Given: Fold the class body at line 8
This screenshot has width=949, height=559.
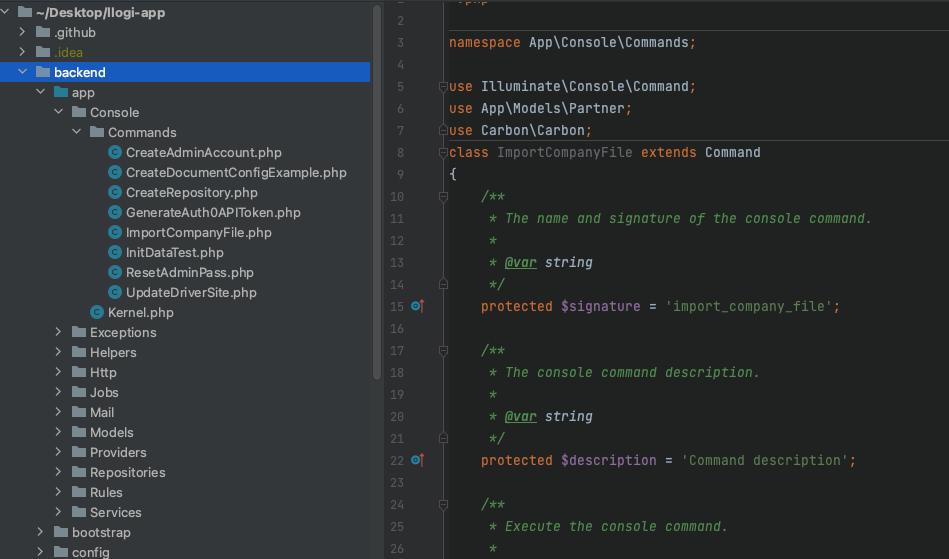Looking at the screenshot, I should pyautogui.click(x=443, y=152).
